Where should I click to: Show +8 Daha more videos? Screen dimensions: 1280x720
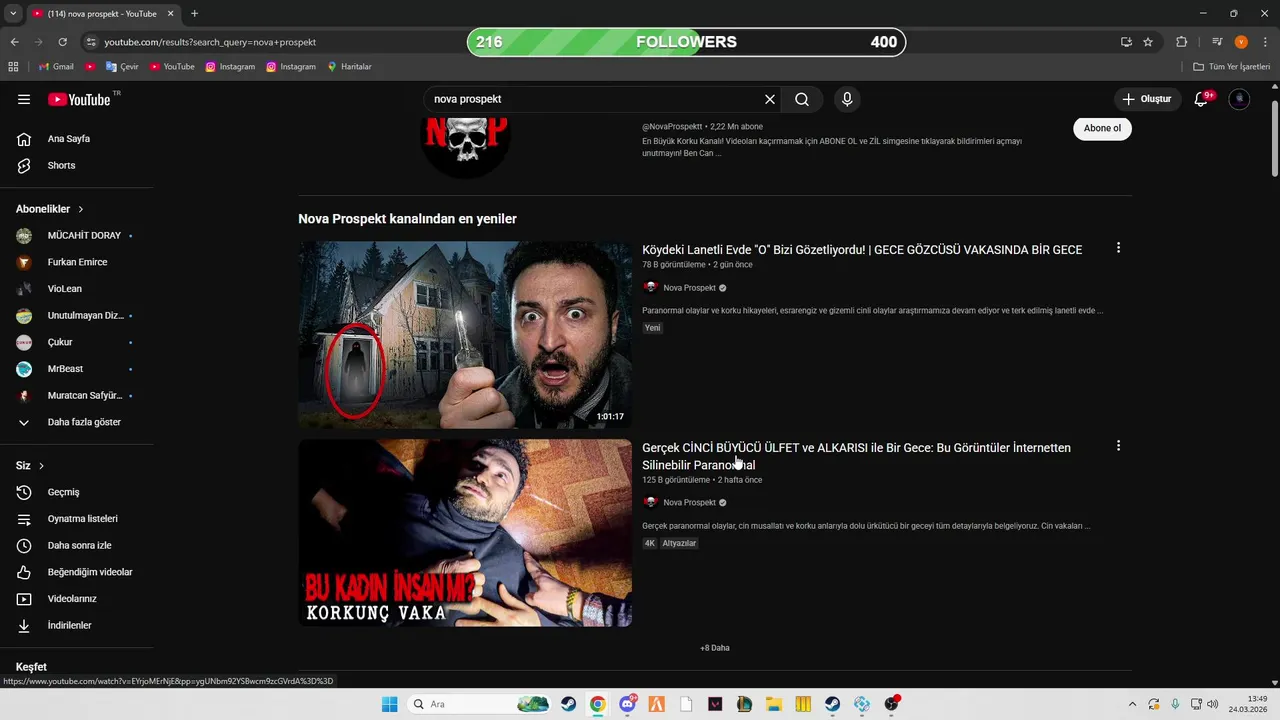point(715,648)
